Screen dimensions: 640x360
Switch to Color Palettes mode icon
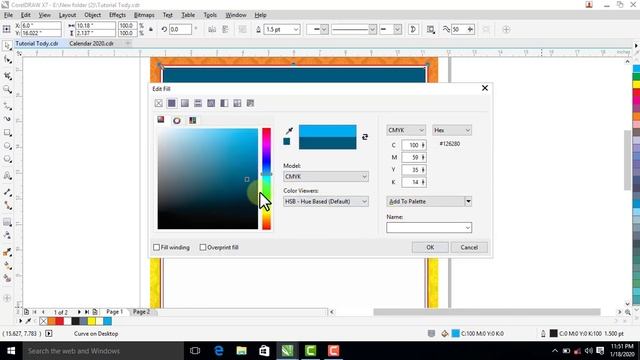pyautogui.click(x=192, y=120)
